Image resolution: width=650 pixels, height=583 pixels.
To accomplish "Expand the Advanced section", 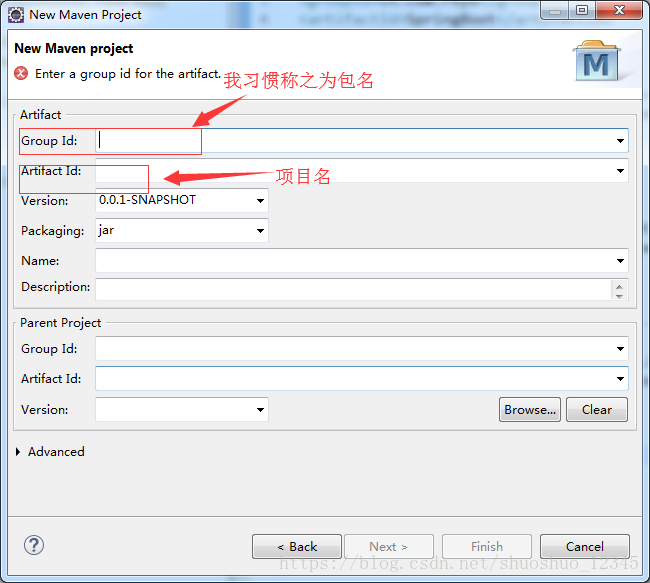I will (x=18, y=452).
